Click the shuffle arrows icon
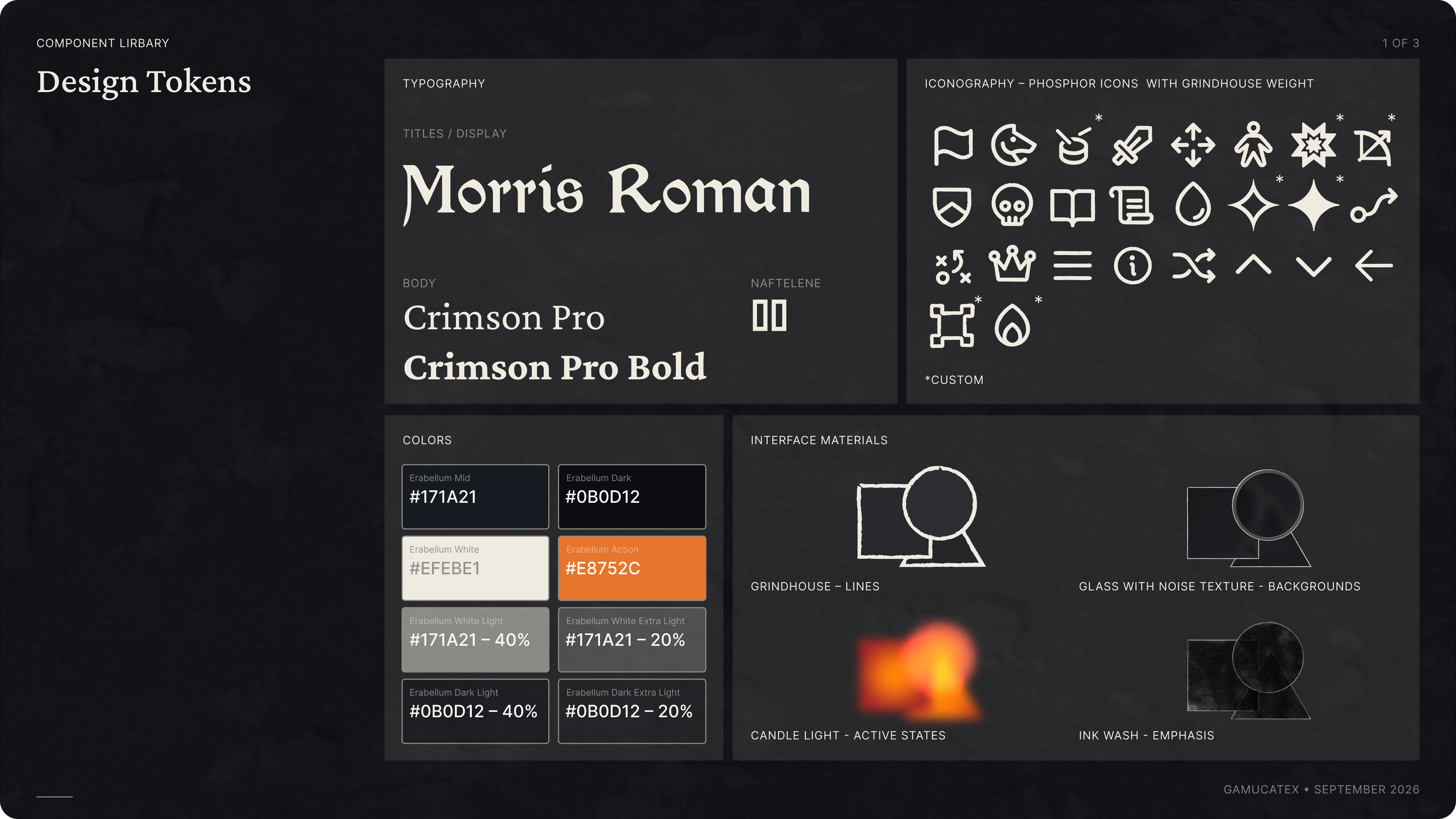The width and height of the screenshot is (1456, 819). pos(1194,266)
